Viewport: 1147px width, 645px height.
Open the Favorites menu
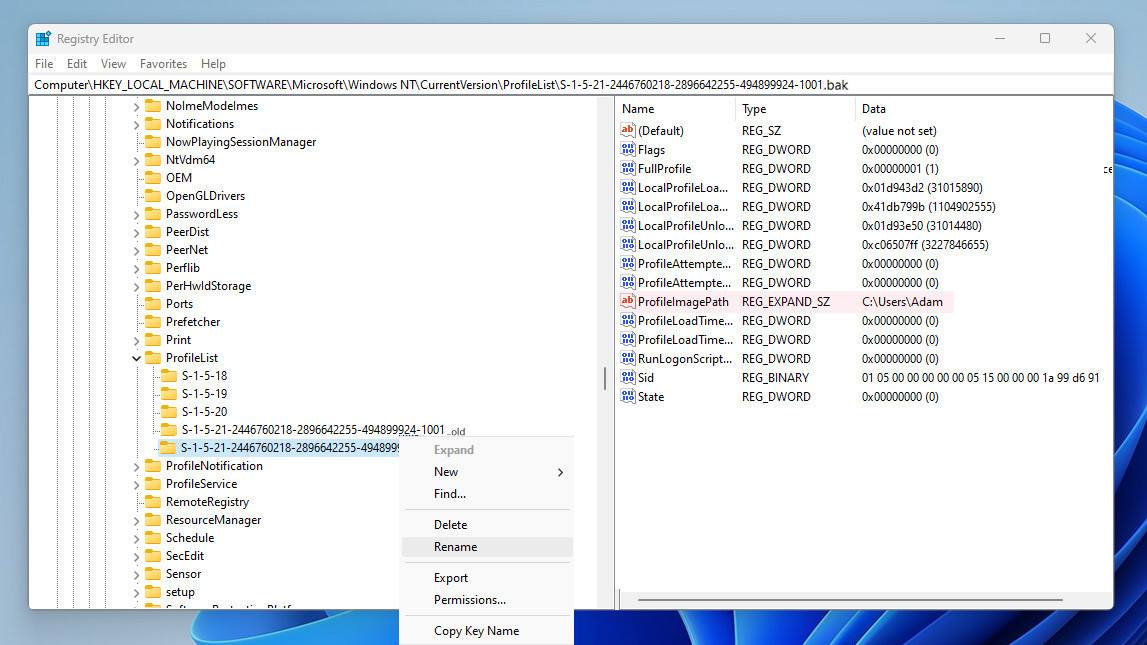tap(163, 64)
